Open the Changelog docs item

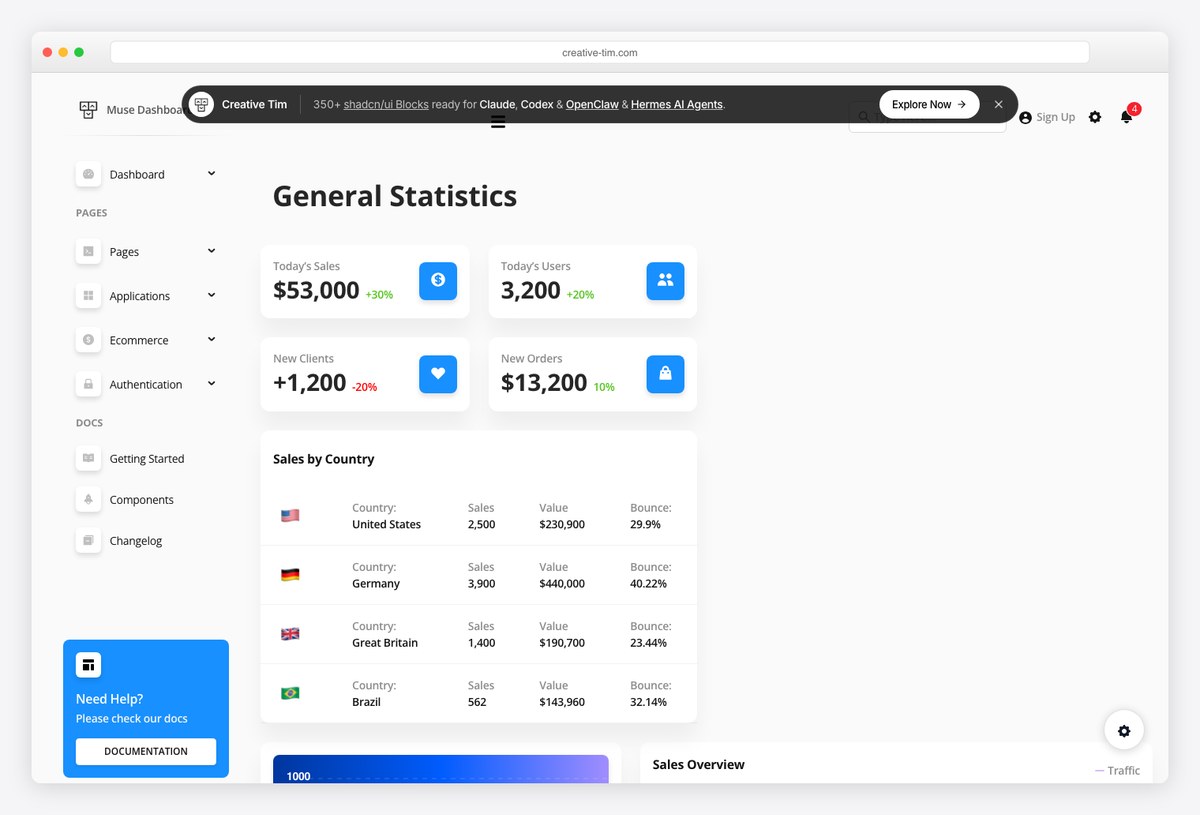(146, 540)
